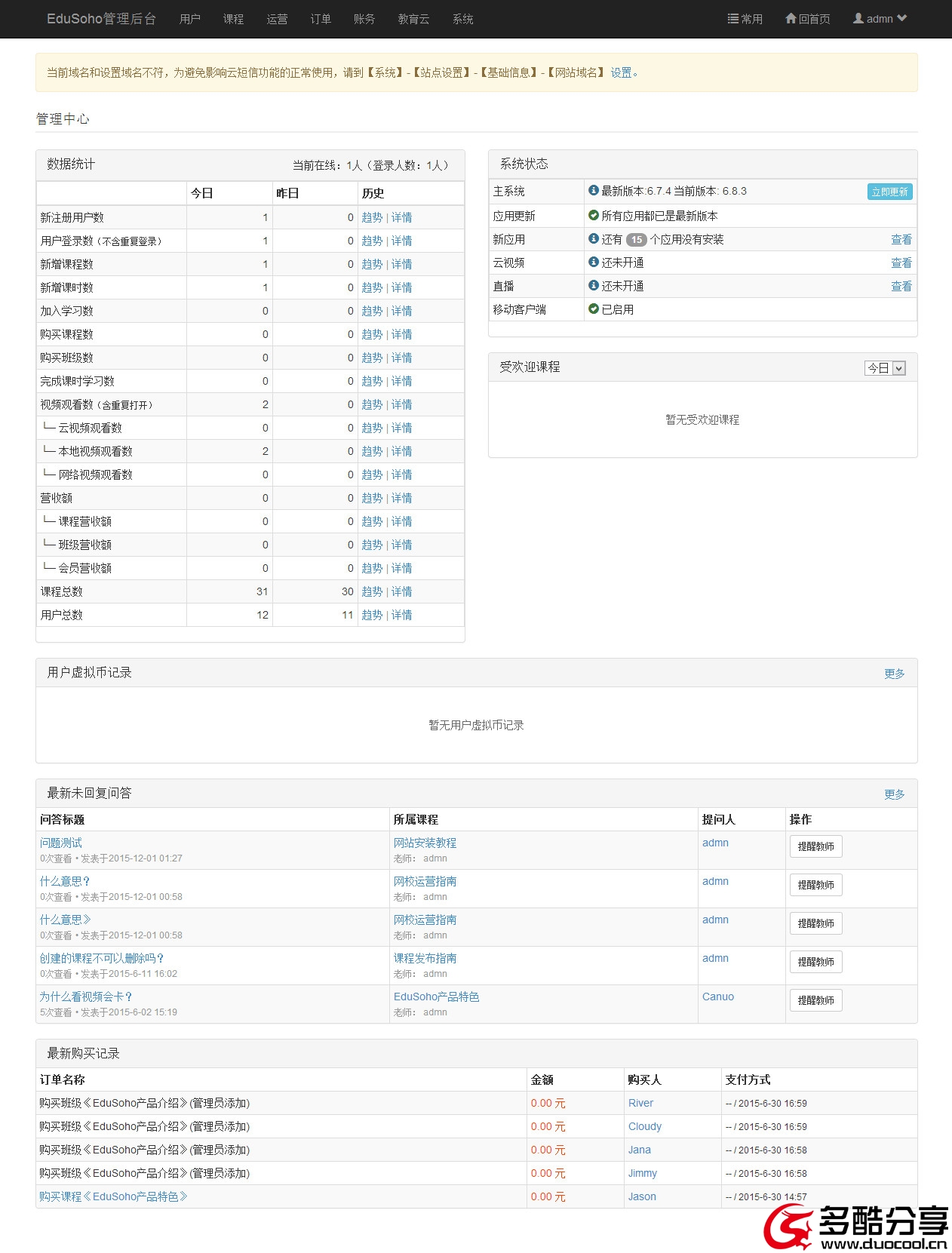Image resolution: width=952 pixels, height=1253 pixels.
Task: Open the admn user account menu
Action: 880,19
